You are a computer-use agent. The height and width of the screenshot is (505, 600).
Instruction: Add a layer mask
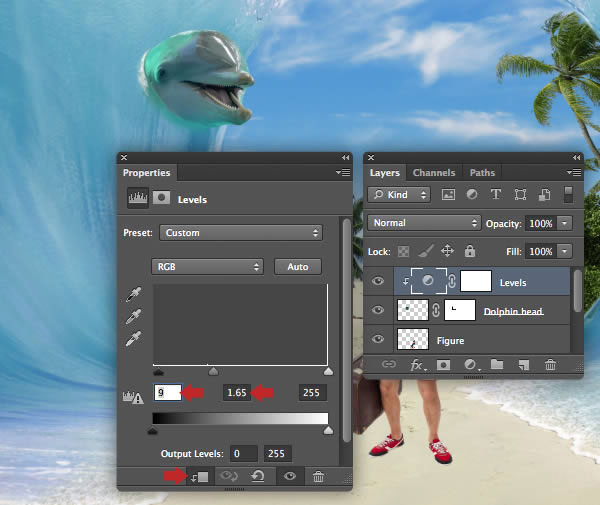pyautogui.click(x=443, y=365)
